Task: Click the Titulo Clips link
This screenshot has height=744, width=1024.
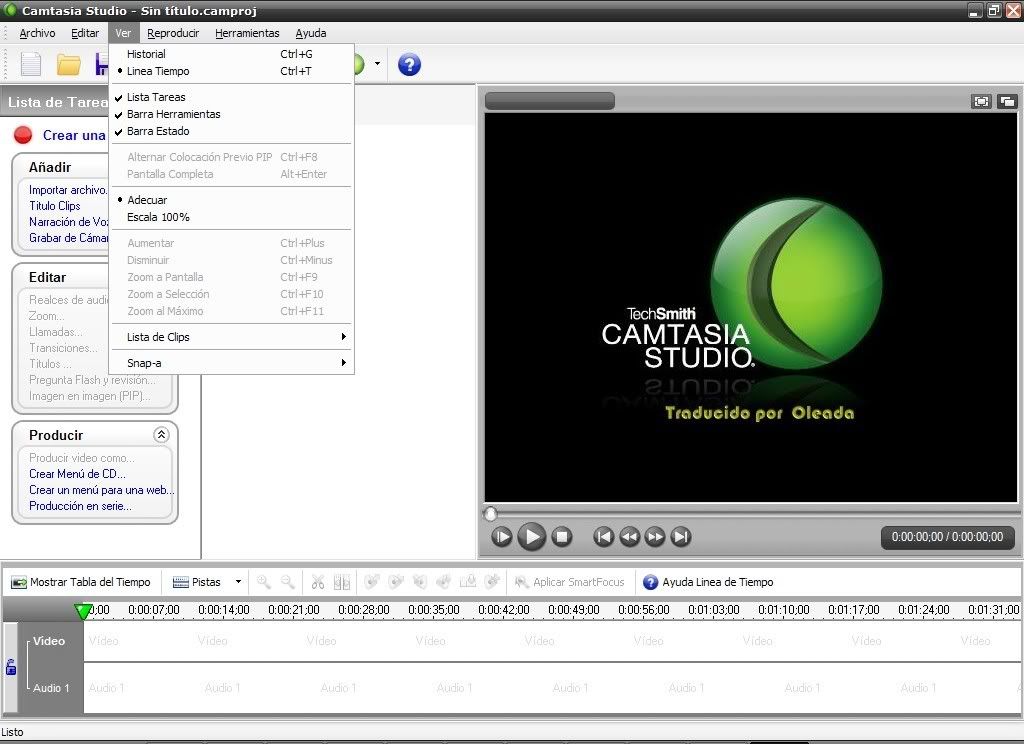Action: (55, 206)
